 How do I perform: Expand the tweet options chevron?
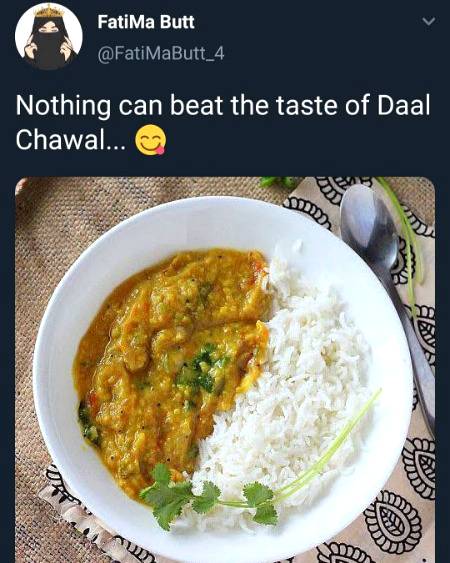428,22
